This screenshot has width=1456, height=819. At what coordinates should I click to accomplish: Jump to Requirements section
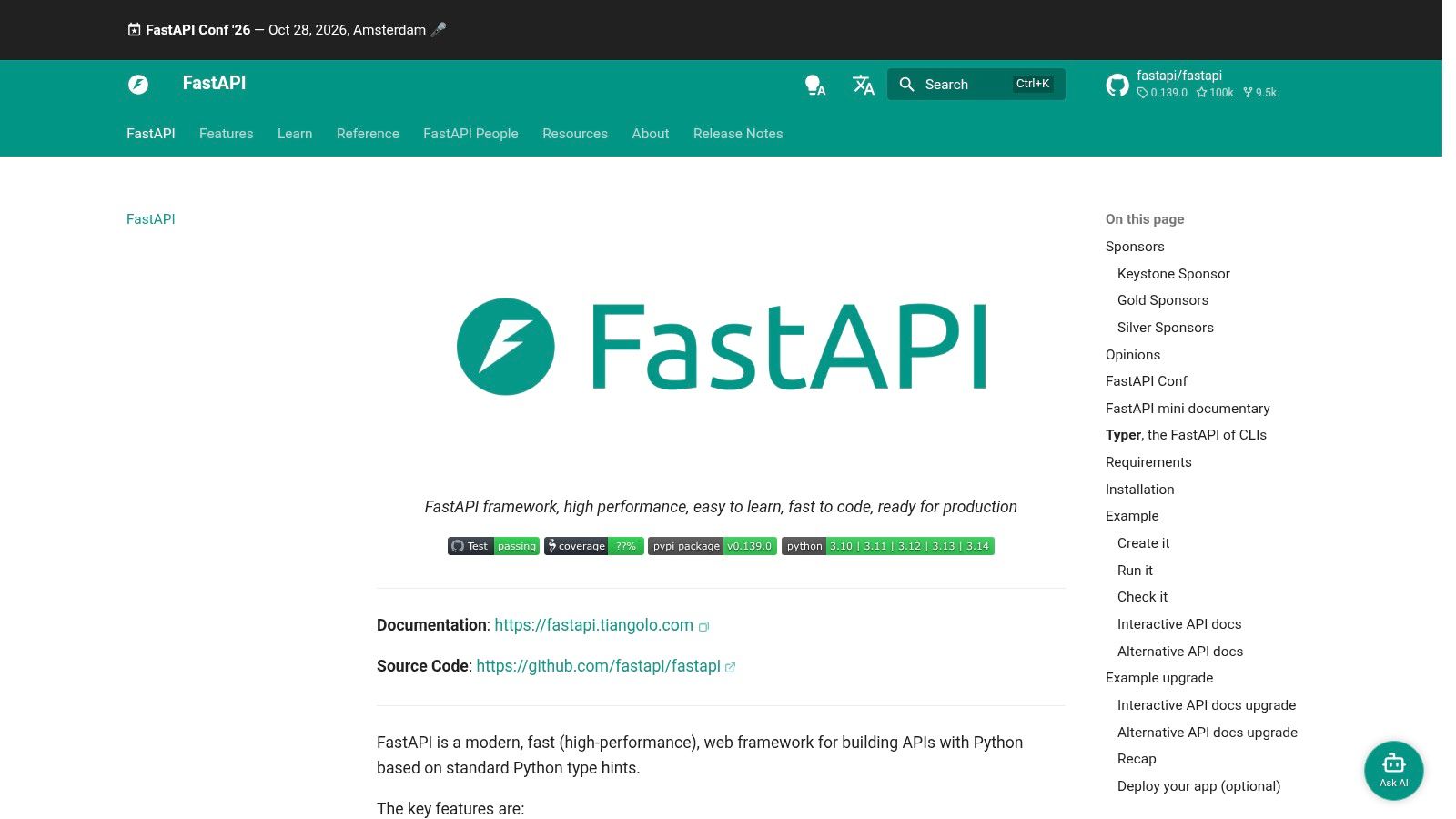pyautogui.click(x=1148, y=462)
